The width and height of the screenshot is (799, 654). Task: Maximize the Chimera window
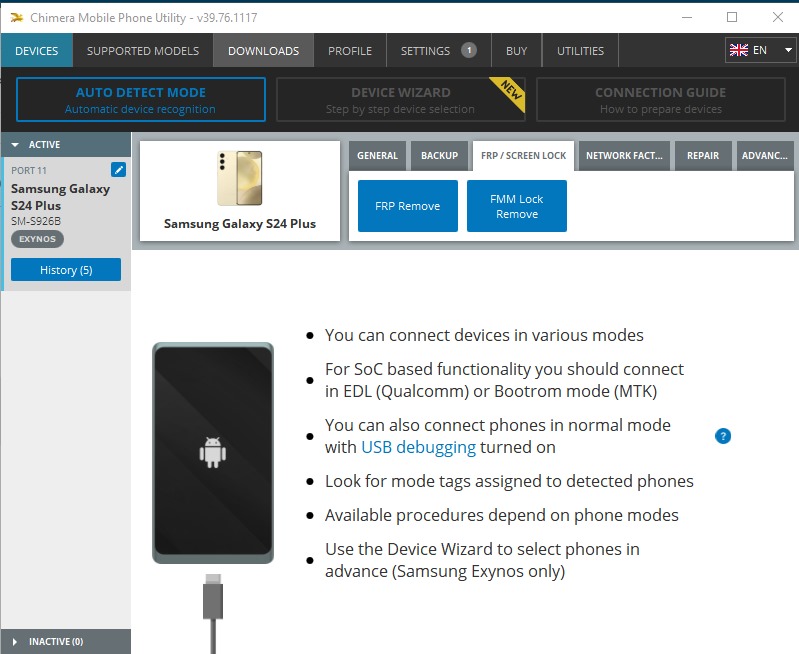click(x=732, y=17)
